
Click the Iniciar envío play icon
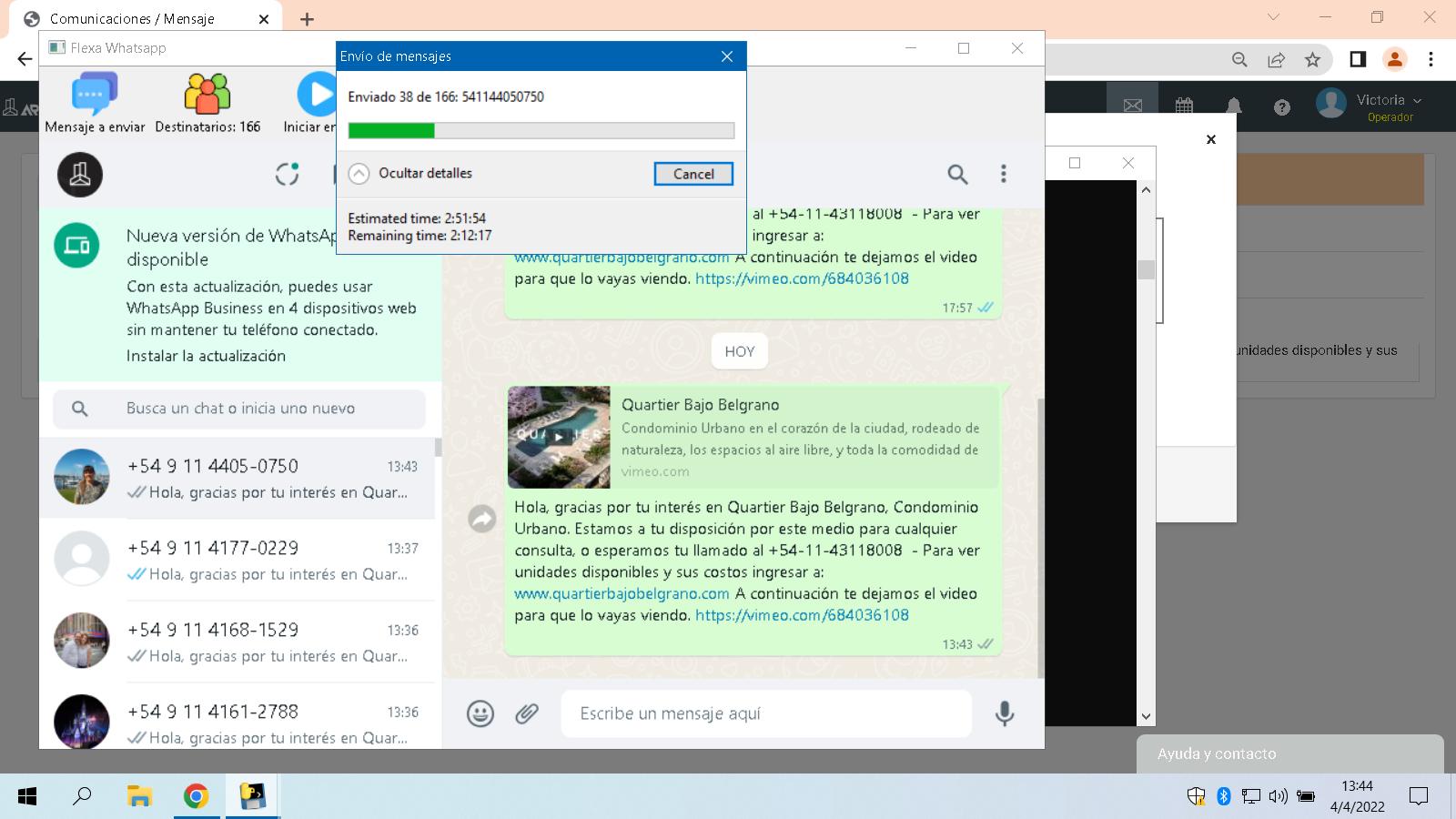point(317,94)
